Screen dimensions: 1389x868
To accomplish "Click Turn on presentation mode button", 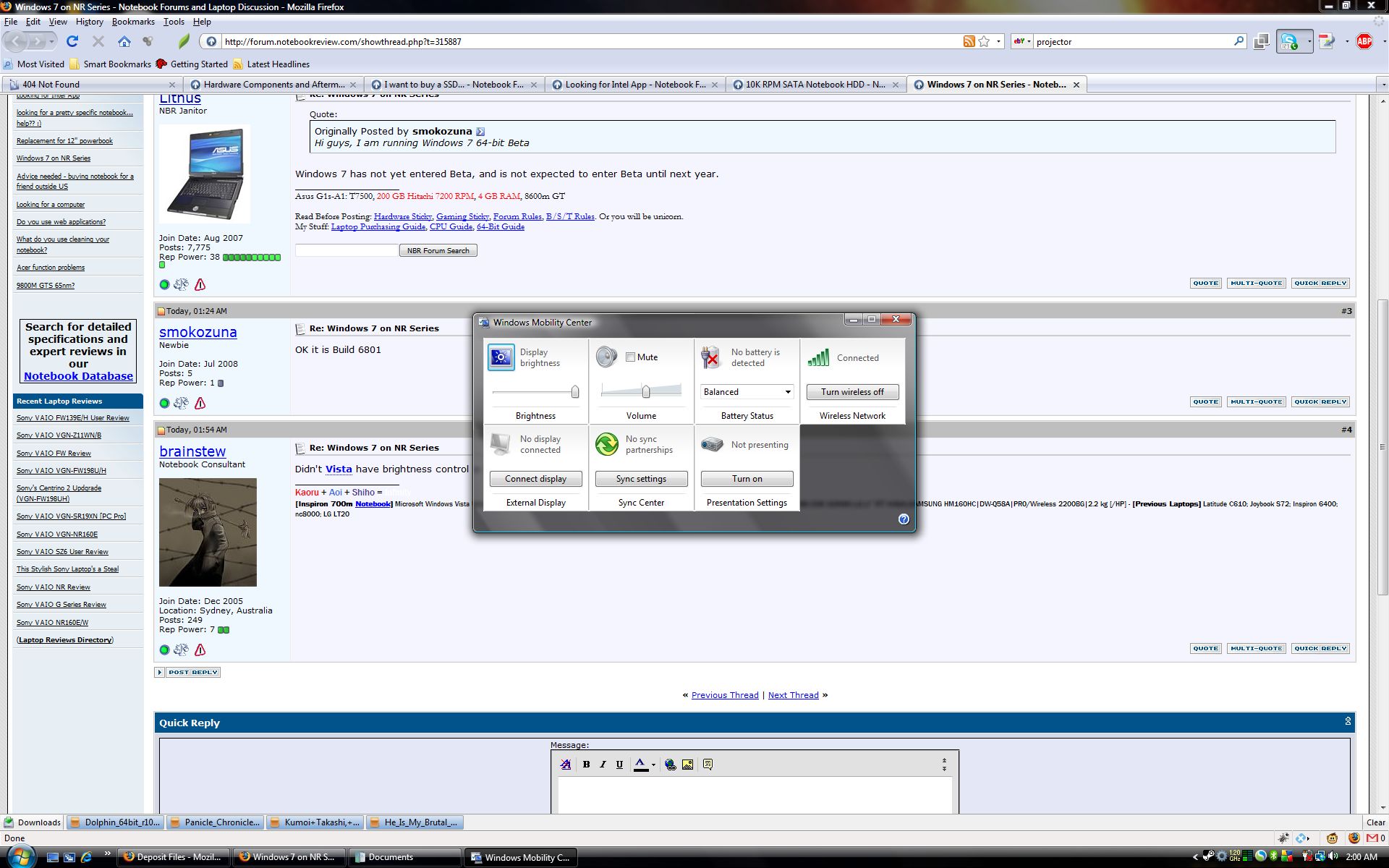I will (747, 479).
